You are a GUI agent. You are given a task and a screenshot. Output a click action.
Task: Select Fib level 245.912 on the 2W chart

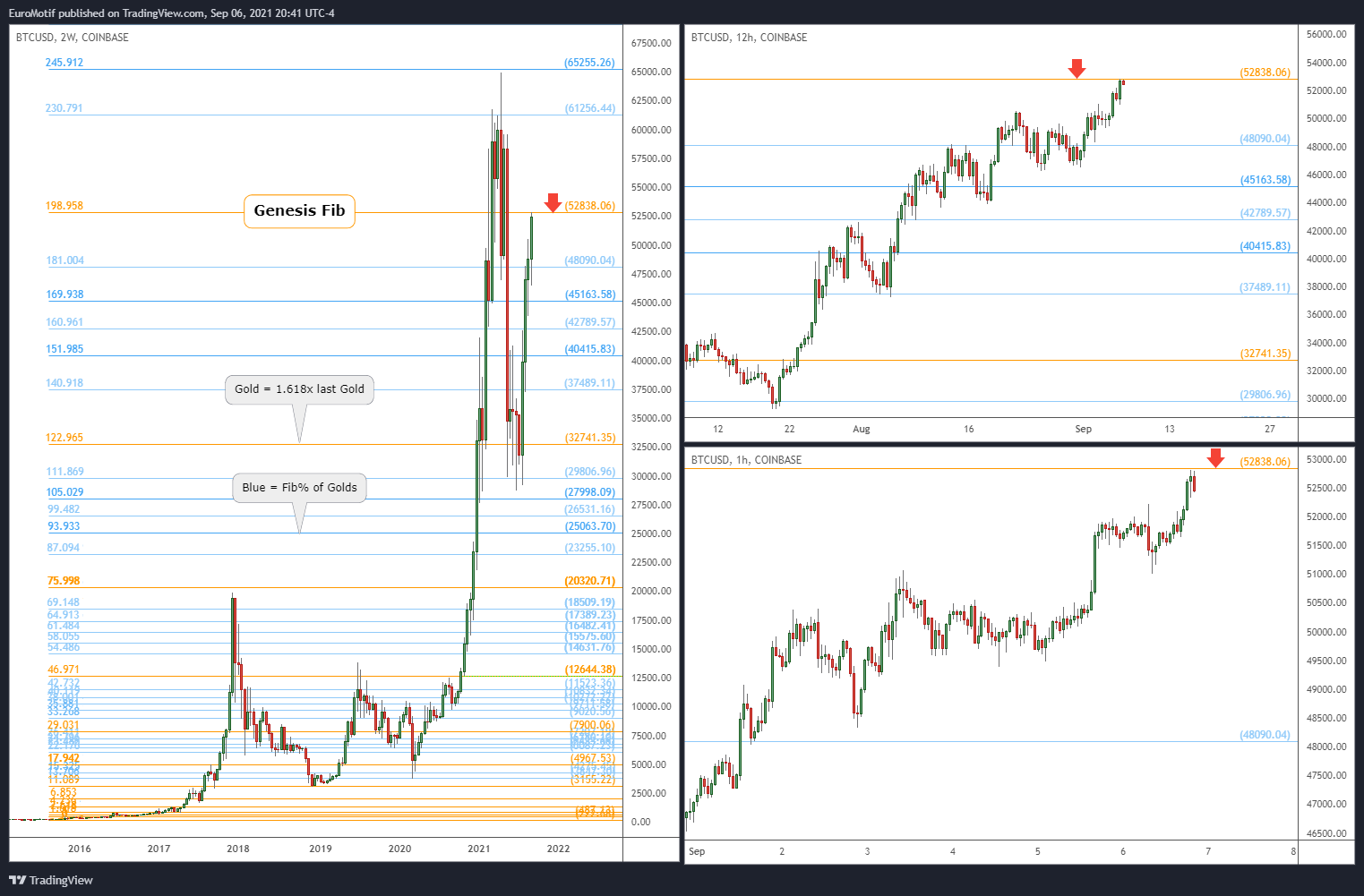click(x=64, y=63)
